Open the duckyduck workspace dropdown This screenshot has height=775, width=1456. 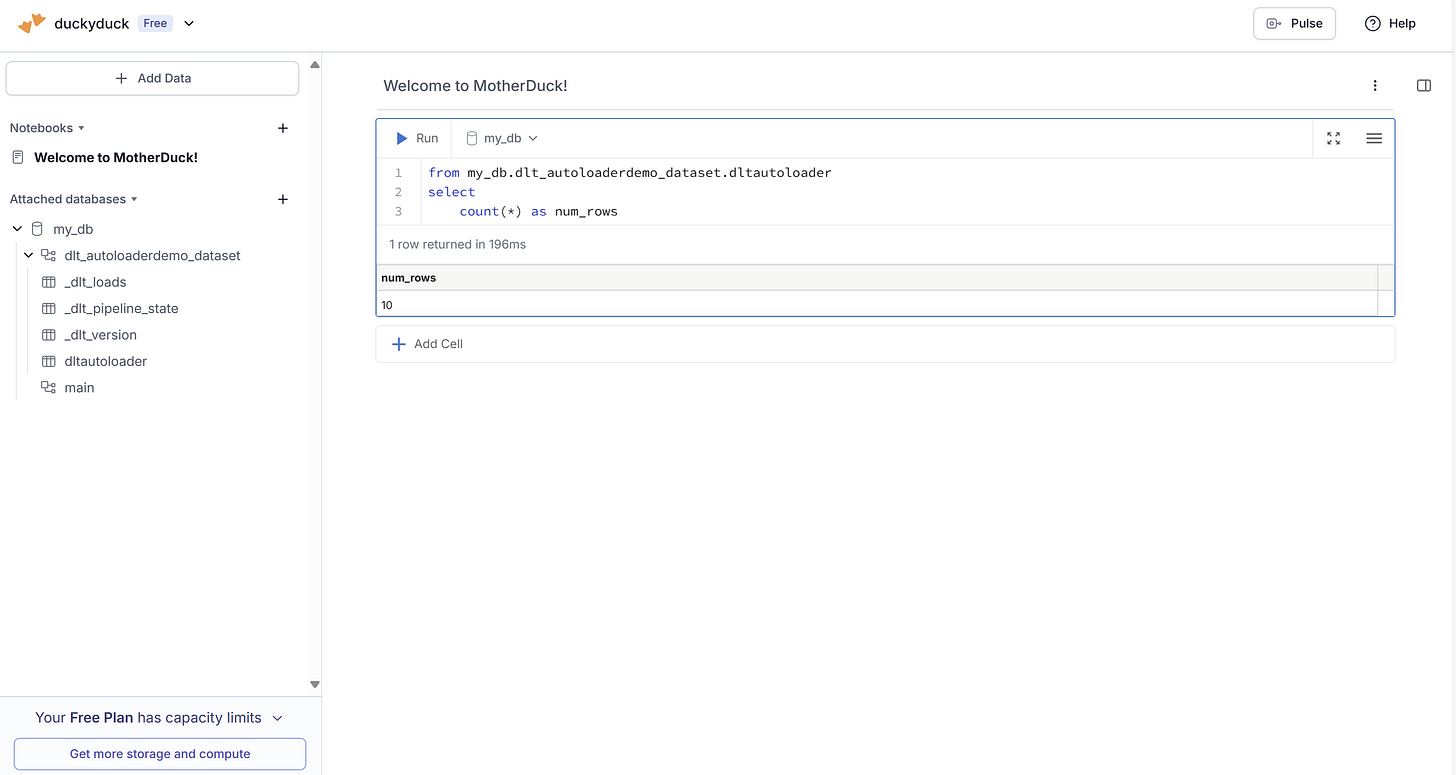[x=189, y=23]
